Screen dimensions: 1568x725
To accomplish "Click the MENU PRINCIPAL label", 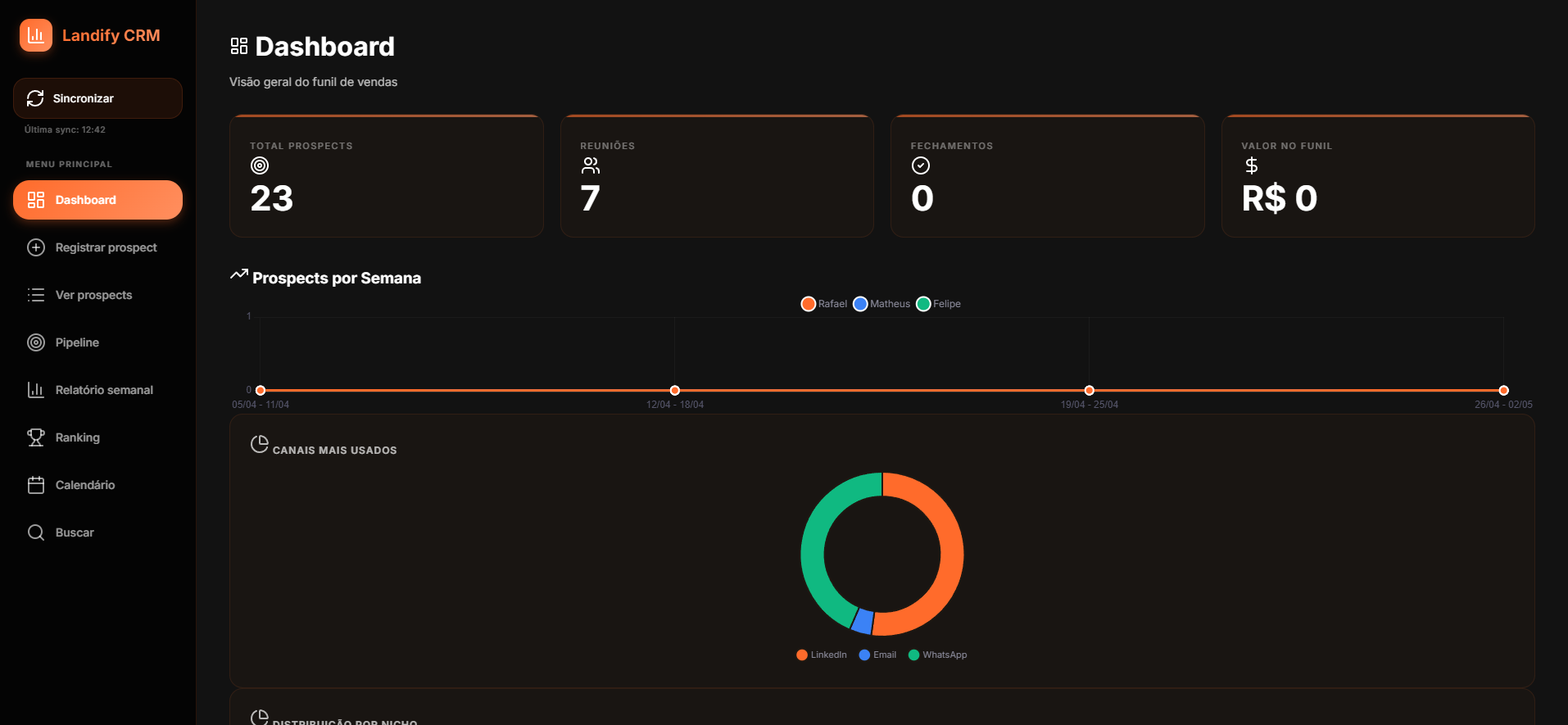I will [x=69, y=165].
